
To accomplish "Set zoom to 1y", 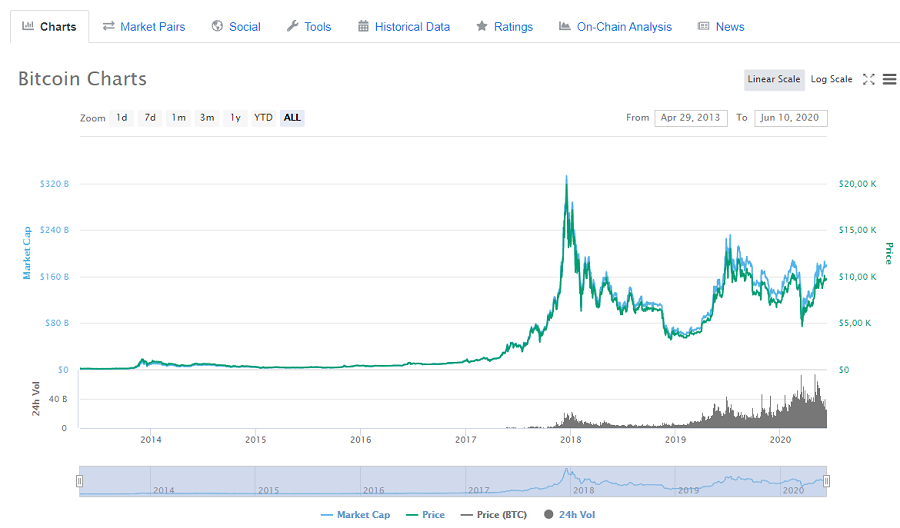I will (x=235, y=118).
